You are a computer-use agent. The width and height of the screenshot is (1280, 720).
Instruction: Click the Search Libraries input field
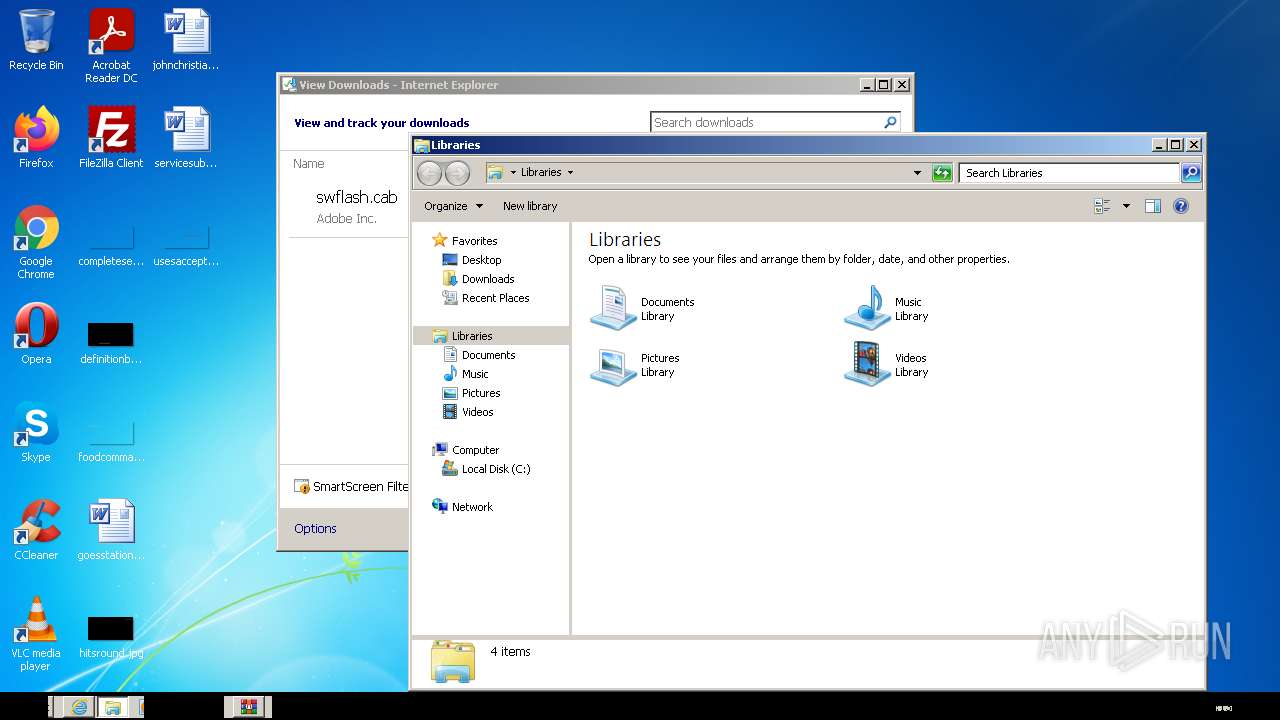click(x=1069, y=173)
